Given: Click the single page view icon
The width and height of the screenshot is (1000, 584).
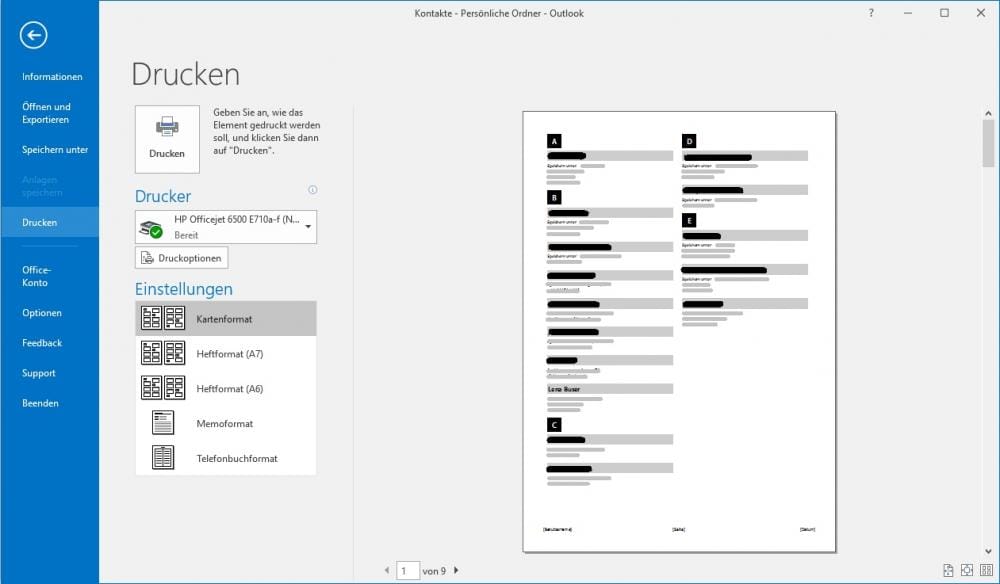Looking at the screenshot, I should pos(967,570).
